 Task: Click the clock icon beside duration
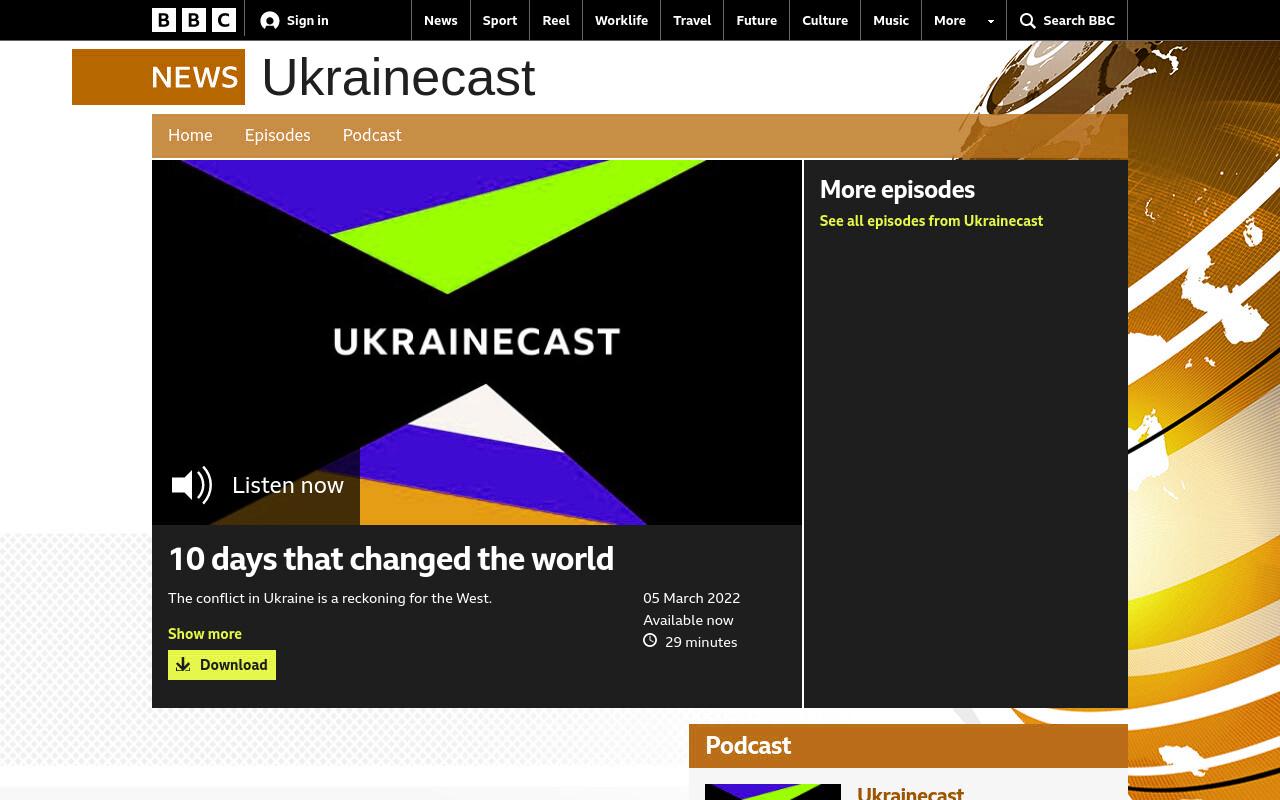(x=650, y=641)
